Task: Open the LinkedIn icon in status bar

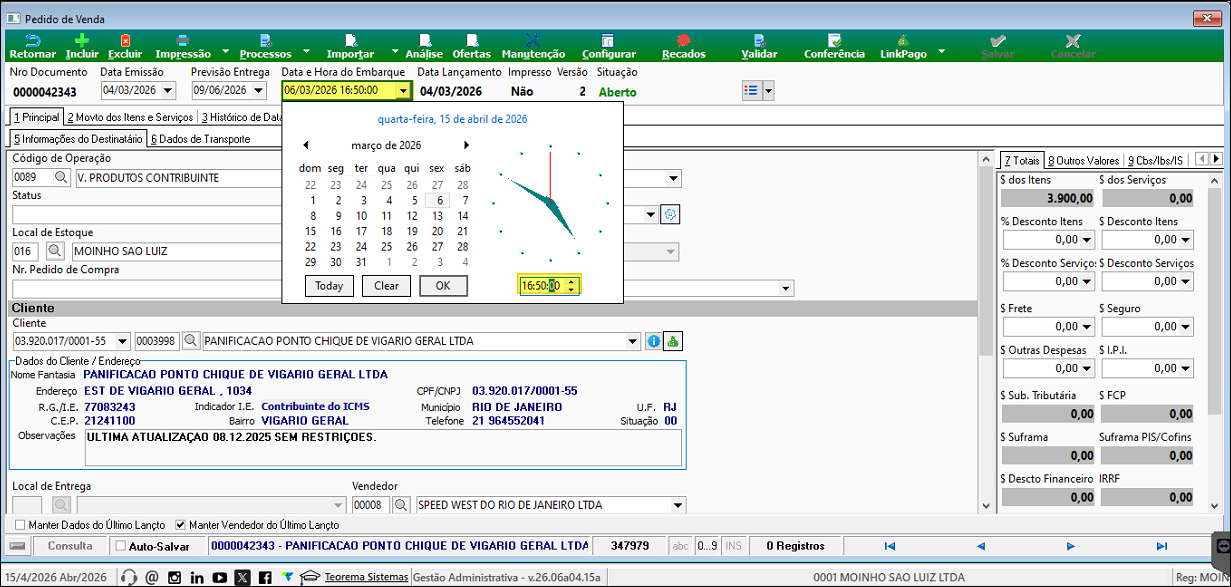Action: pos(197,577)
